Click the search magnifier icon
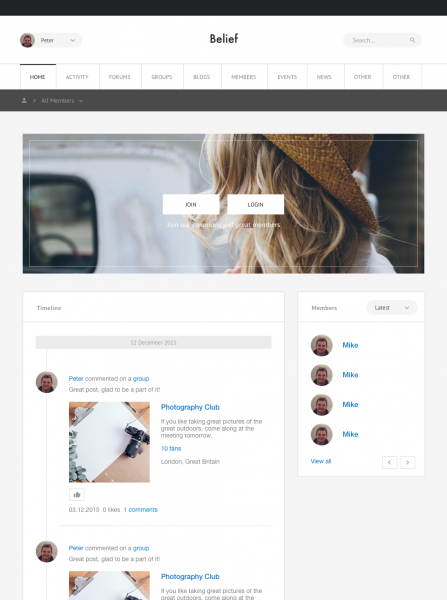This screenshot has width=447, height=600. (412, 40)
